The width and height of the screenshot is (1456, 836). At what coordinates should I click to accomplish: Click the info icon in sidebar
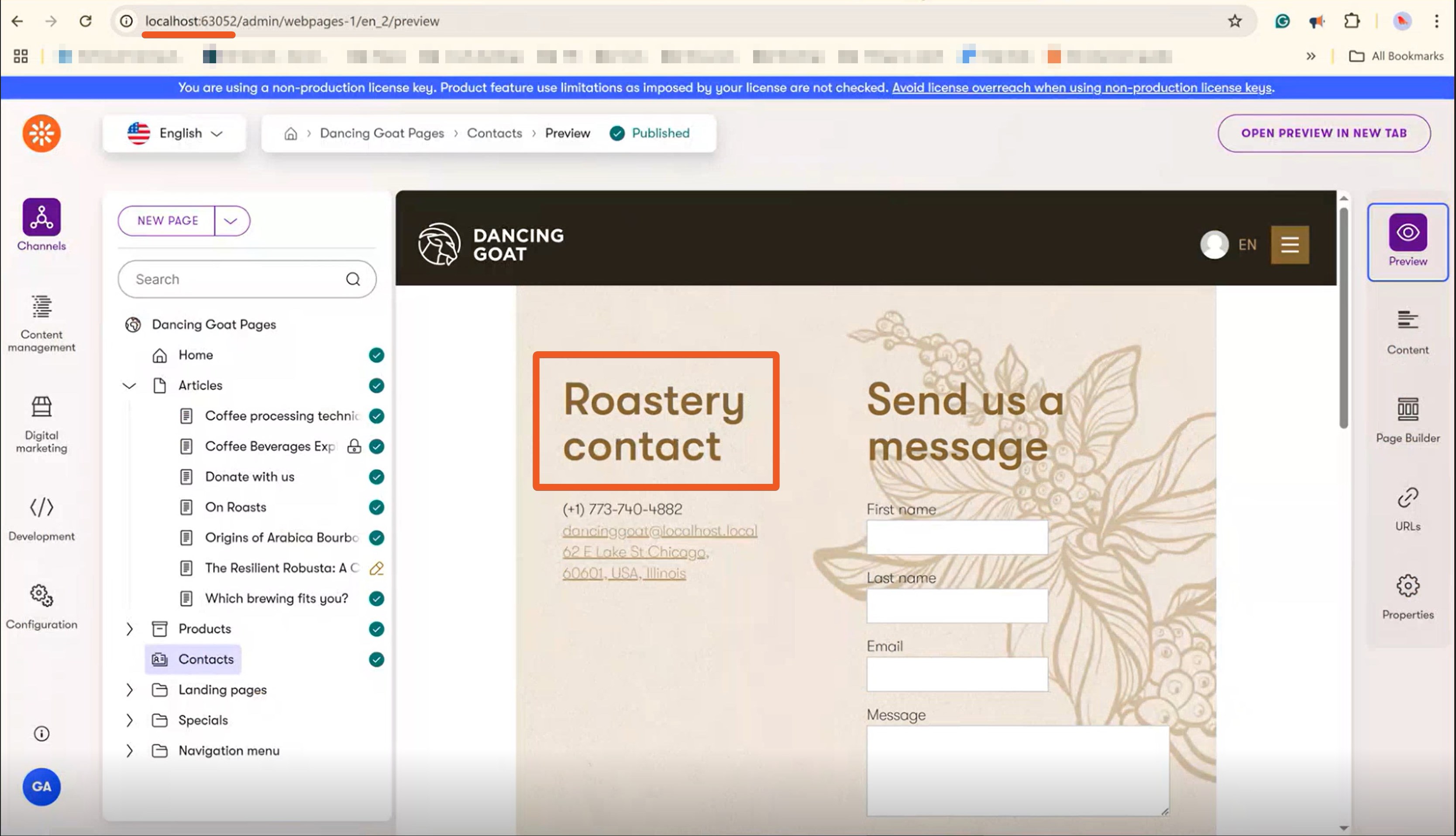point(41,733)
